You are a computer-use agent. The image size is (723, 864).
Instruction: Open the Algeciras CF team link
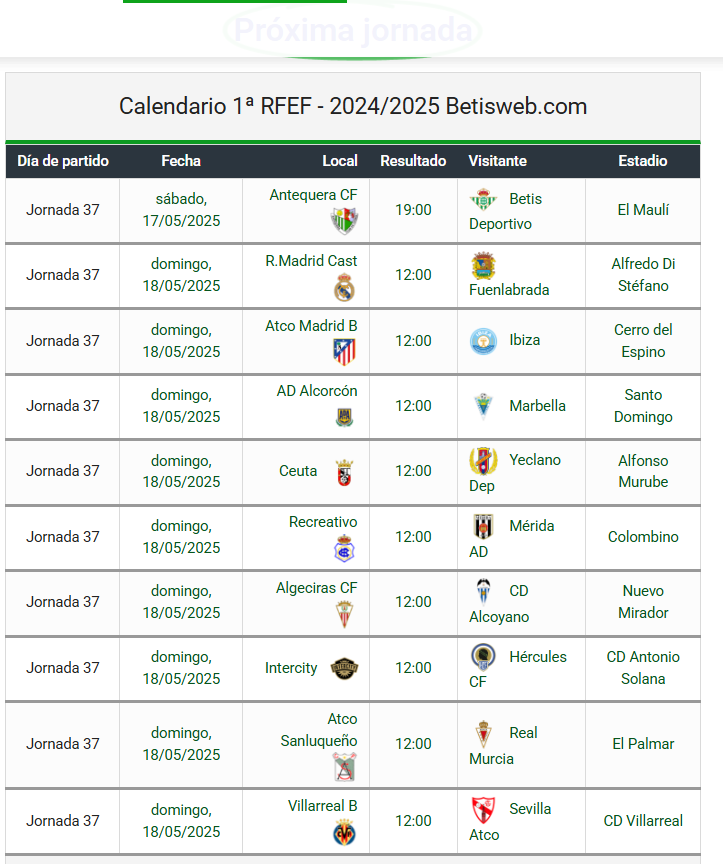pos(317,588)
